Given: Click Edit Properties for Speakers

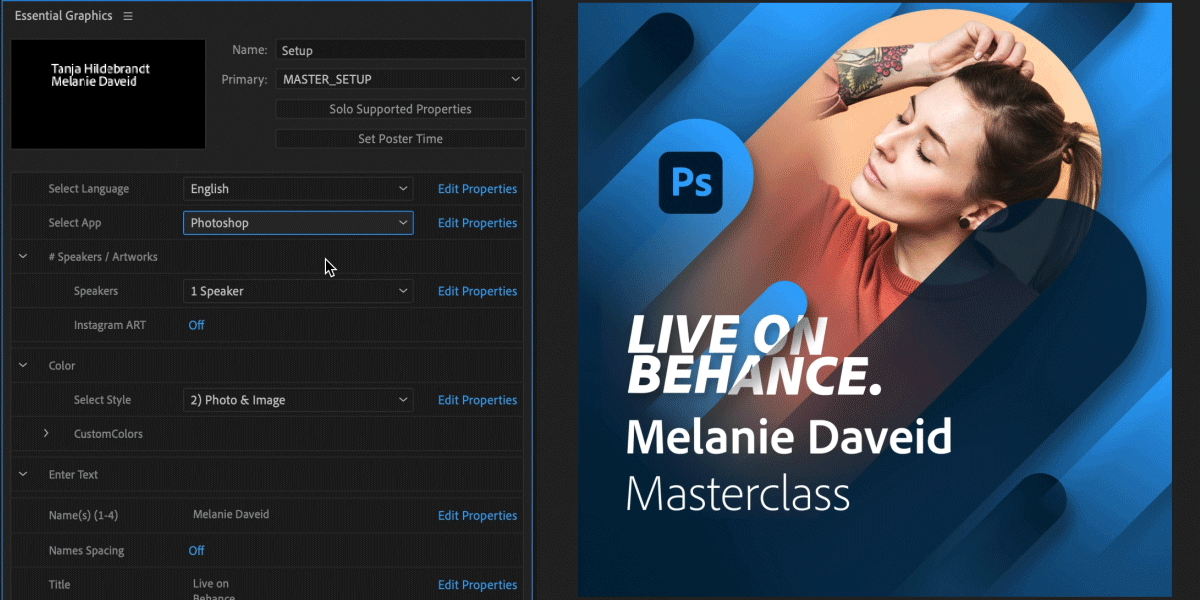Looking at the screenshot, I should (477, 291).
